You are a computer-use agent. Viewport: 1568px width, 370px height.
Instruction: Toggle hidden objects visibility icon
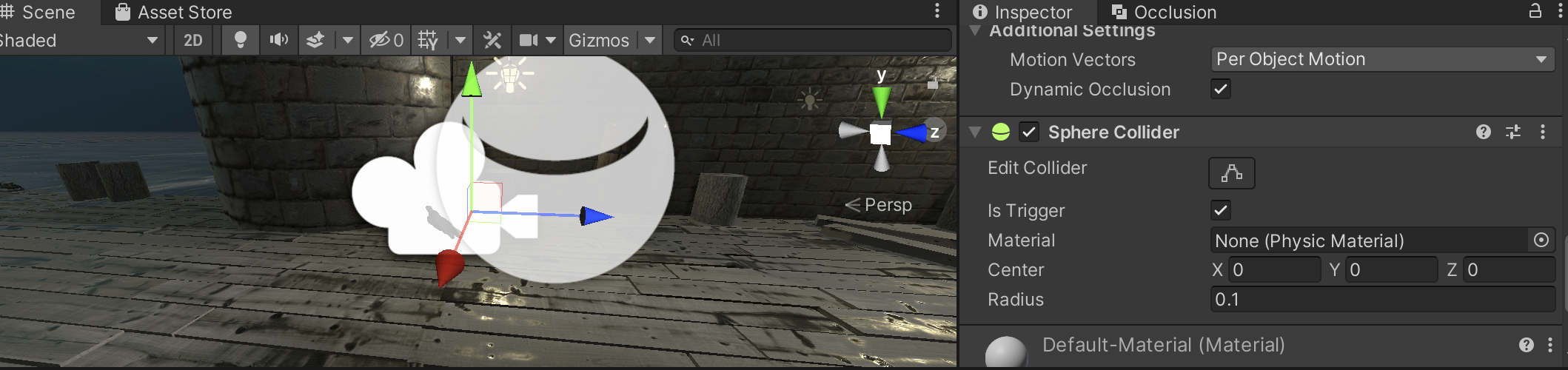click(386, 40)
